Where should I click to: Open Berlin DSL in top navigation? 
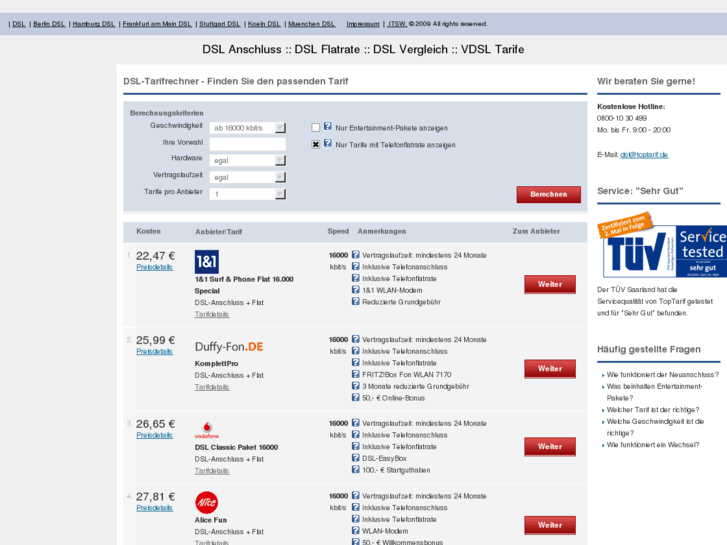(49, 24)
